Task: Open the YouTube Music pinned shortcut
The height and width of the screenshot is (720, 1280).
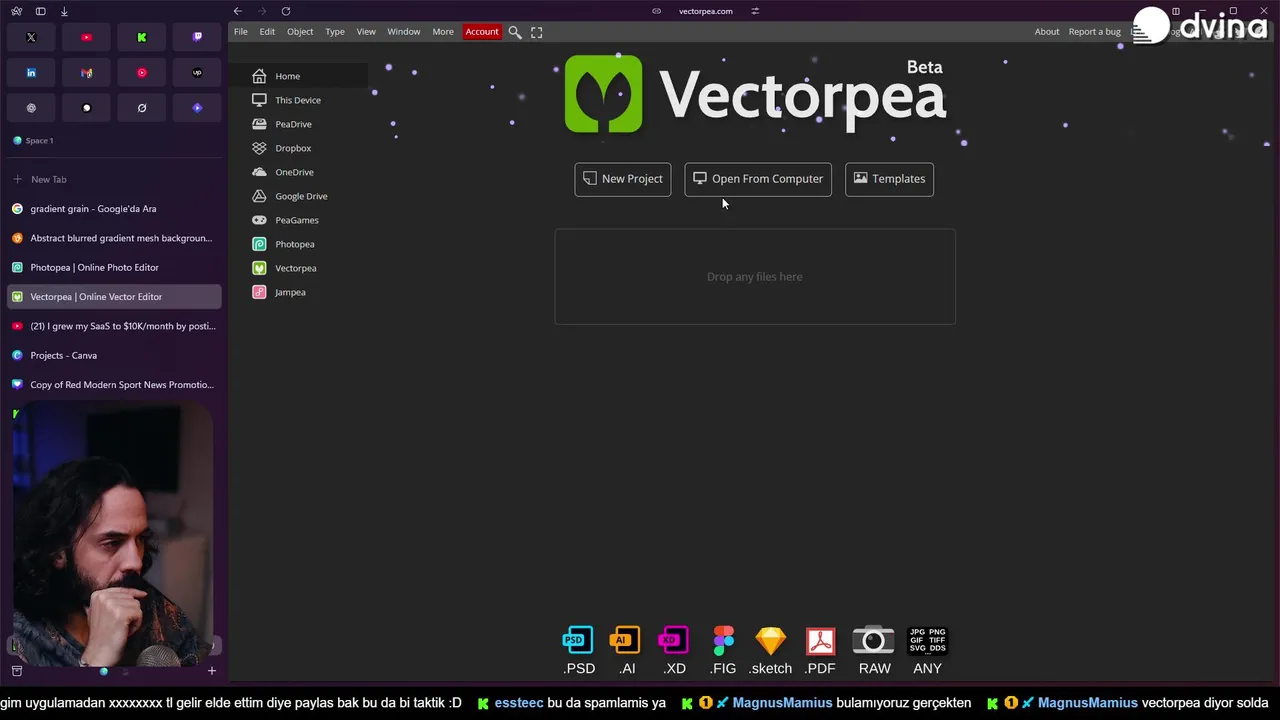Action: 142,73
